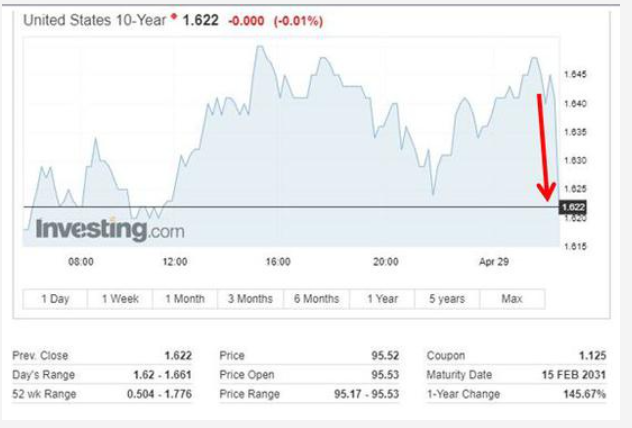The width and height of the screenshot is (632, 428).
Task: Click the Apr 29 date axis label
Action: (494, 262)
